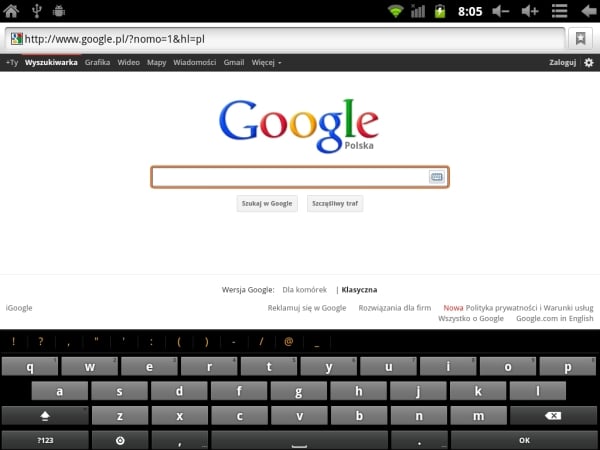Open Polityka prywatności i Warunki usług link

tap(530, 308)
